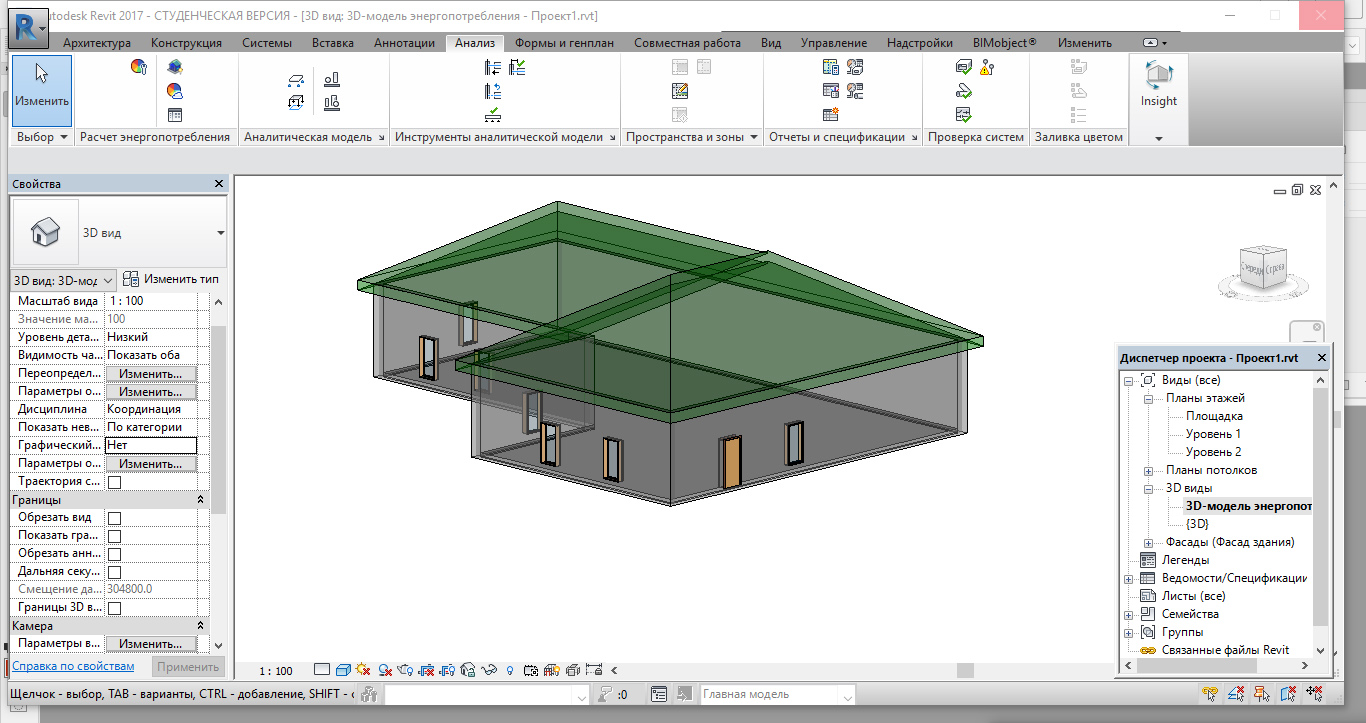Image resolution: width=1366 pixels, height=723 pixels.
Task: Click Изменить button for Переопределения graphics
Action: point(151,374)
